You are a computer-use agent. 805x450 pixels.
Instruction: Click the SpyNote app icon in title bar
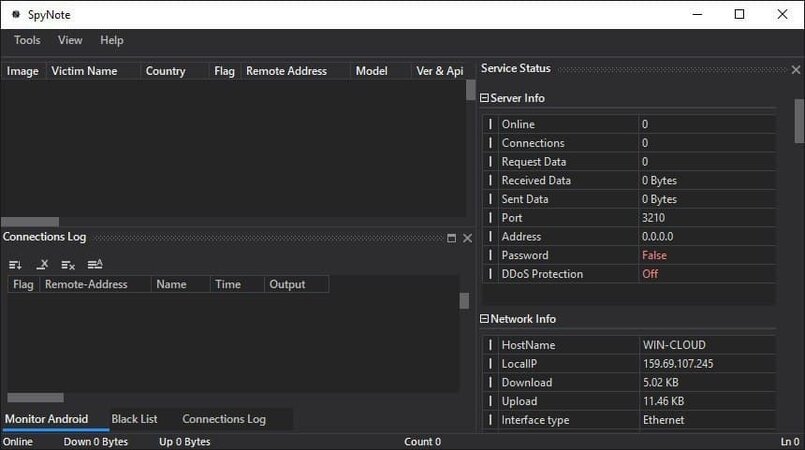coord(15,15)
